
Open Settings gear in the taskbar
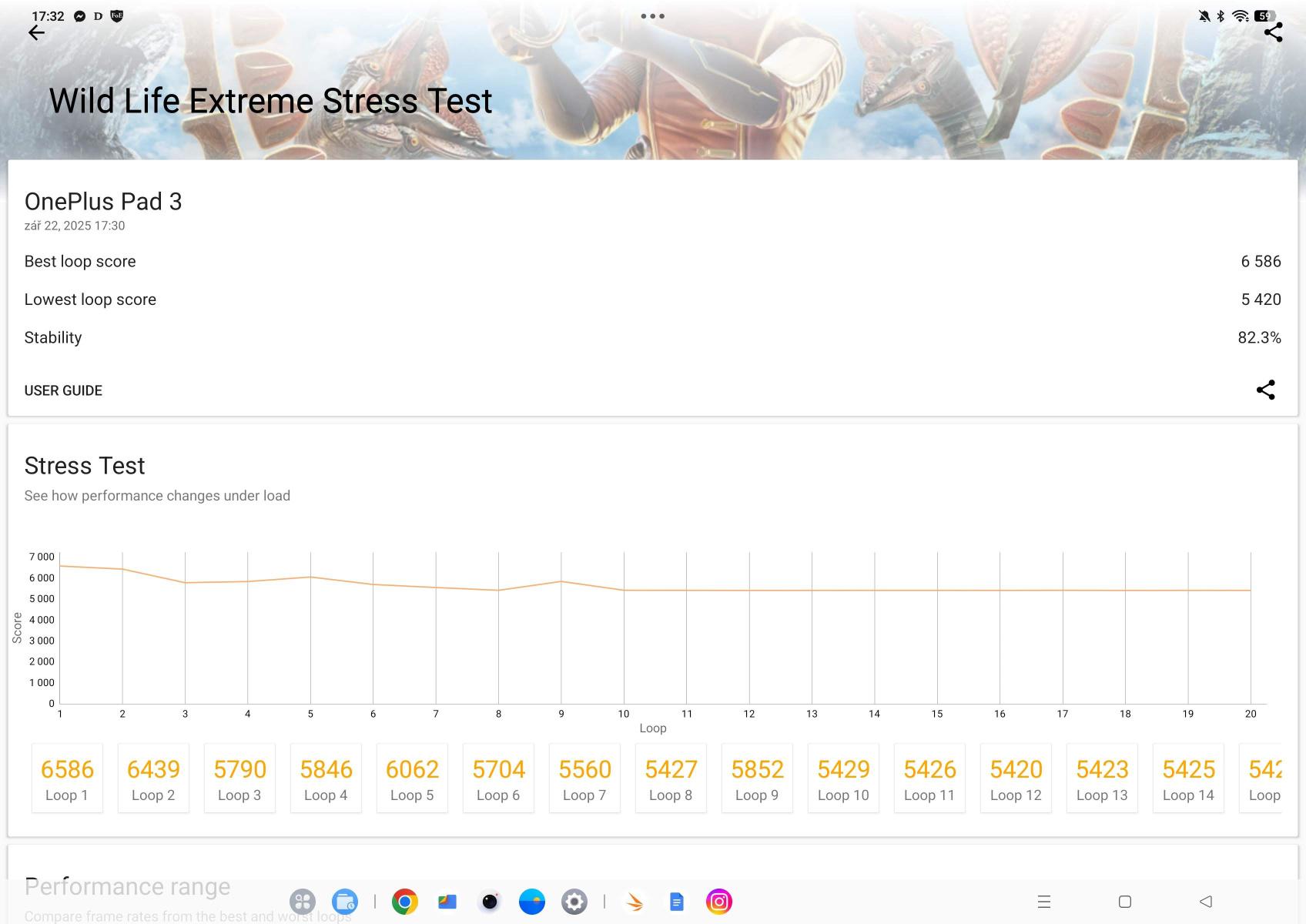pyautogui.click(x=574, y=902)
